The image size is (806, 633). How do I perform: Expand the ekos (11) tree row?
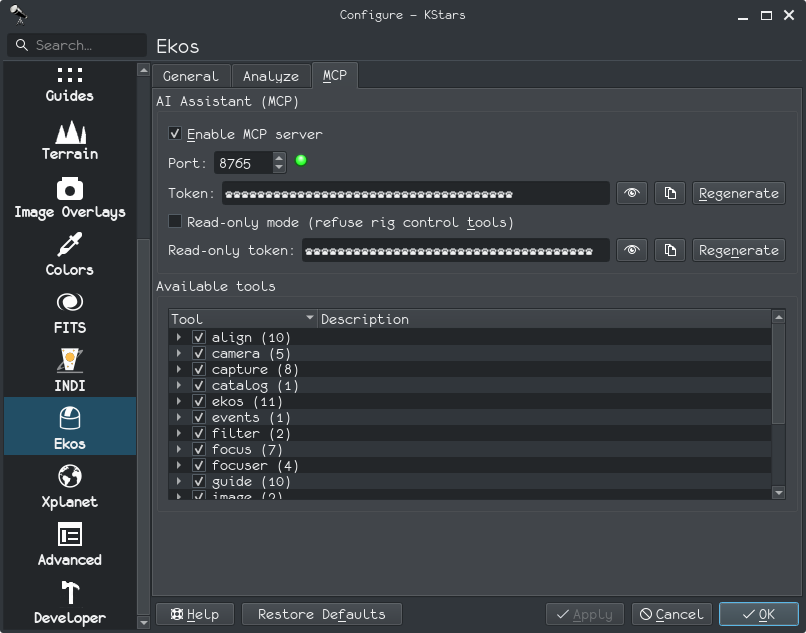(179, 401)
